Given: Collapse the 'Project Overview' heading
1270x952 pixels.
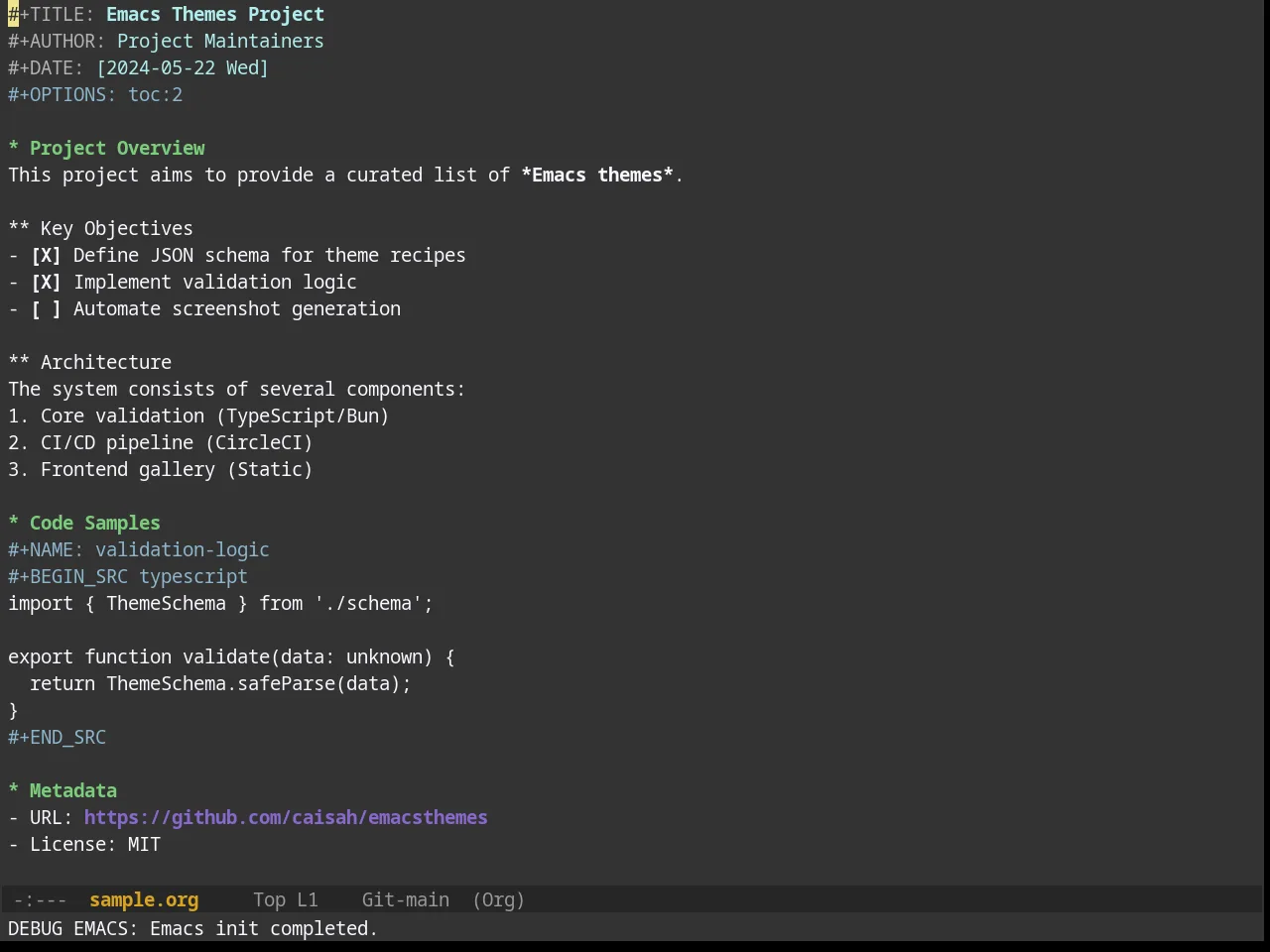Looking at the screenshot, I should pos(106,148).
